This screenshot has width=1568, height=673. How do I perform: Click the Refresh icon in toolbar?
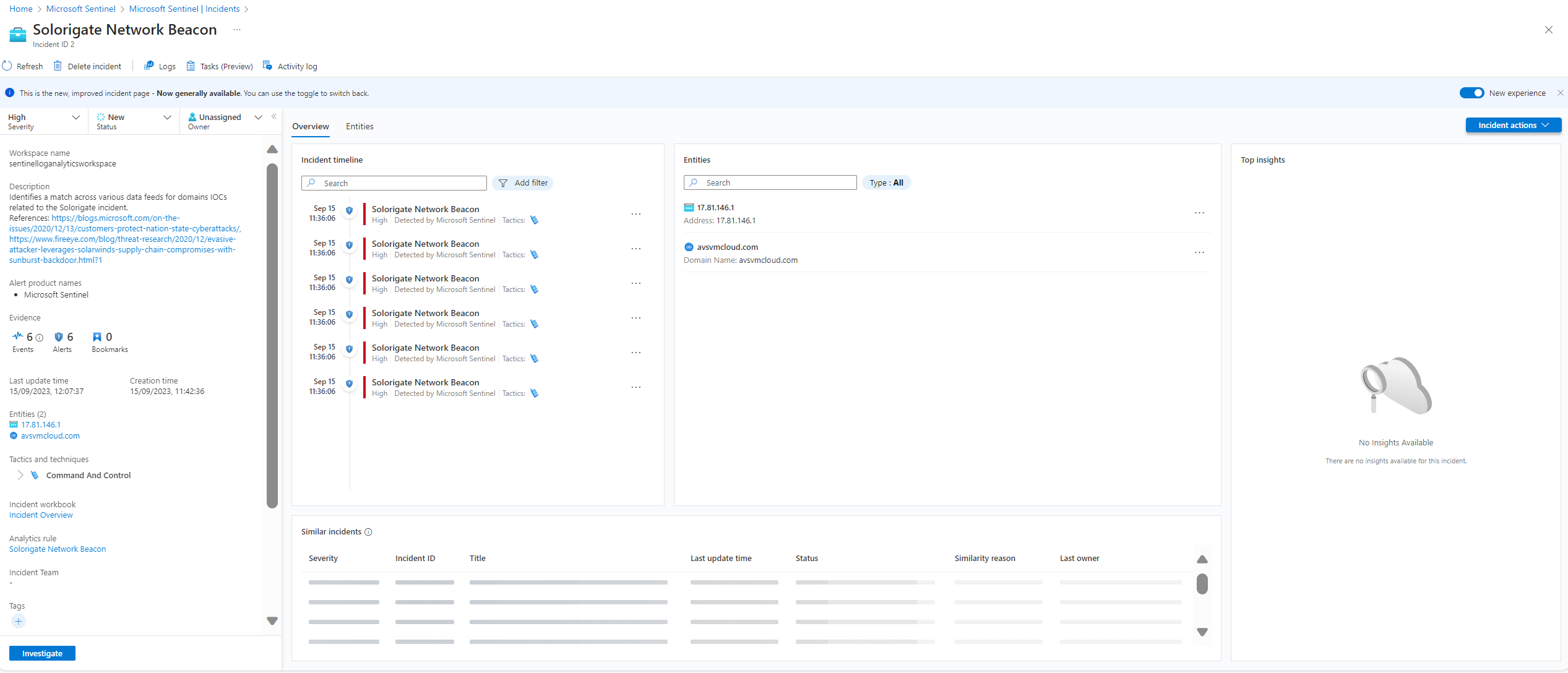(x=7, y=66)
